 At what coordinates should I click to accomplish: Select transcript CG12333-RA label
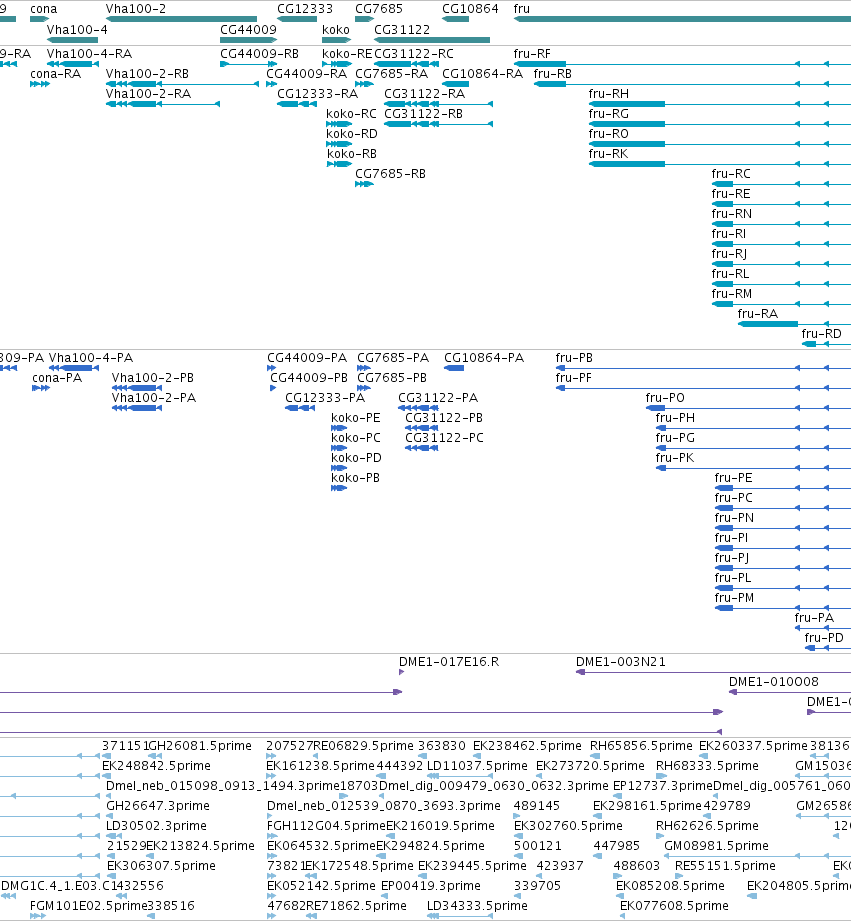[317, 93]
